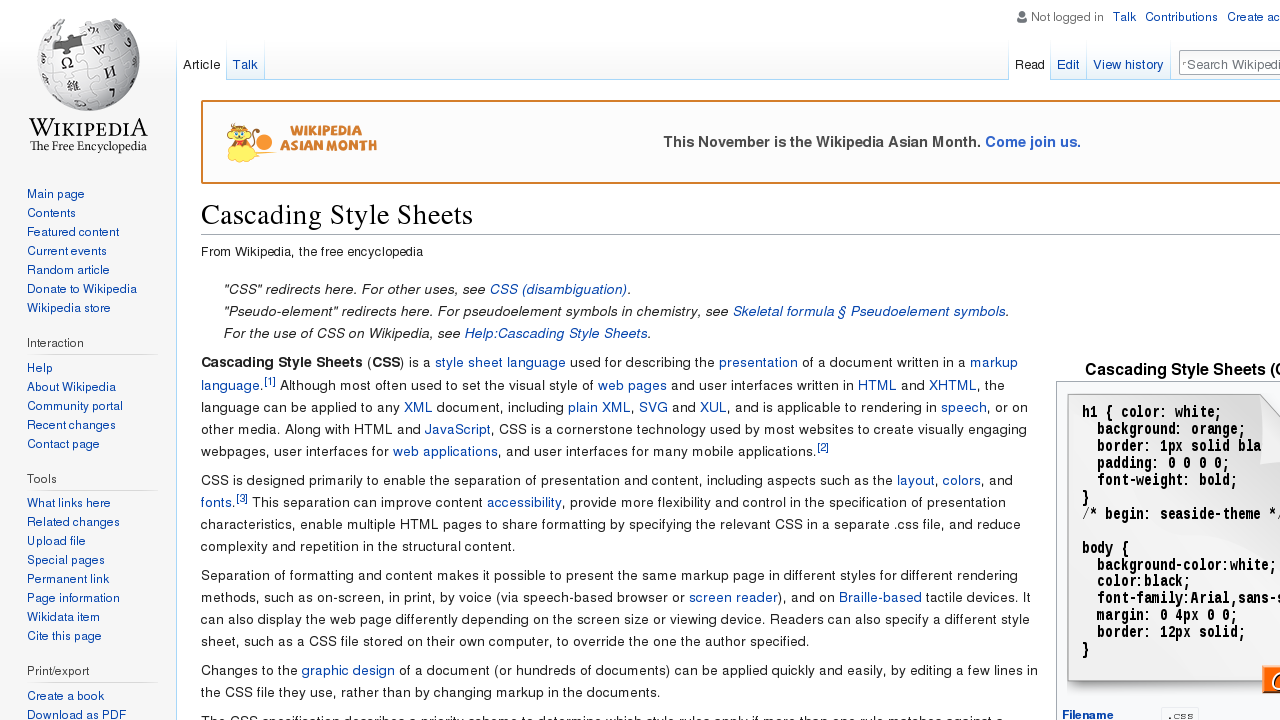Open Page information link

[73, 598]
